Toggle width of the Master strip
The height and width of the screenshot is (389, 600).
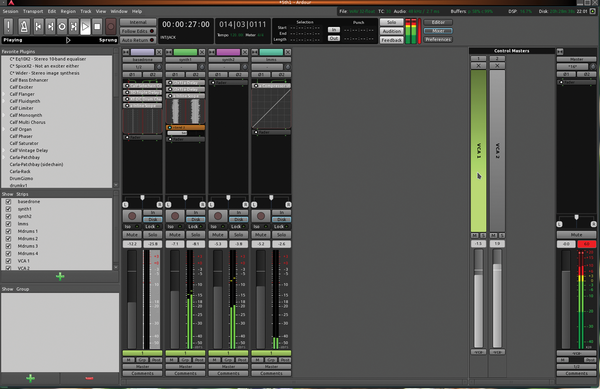tap(560, 51)
